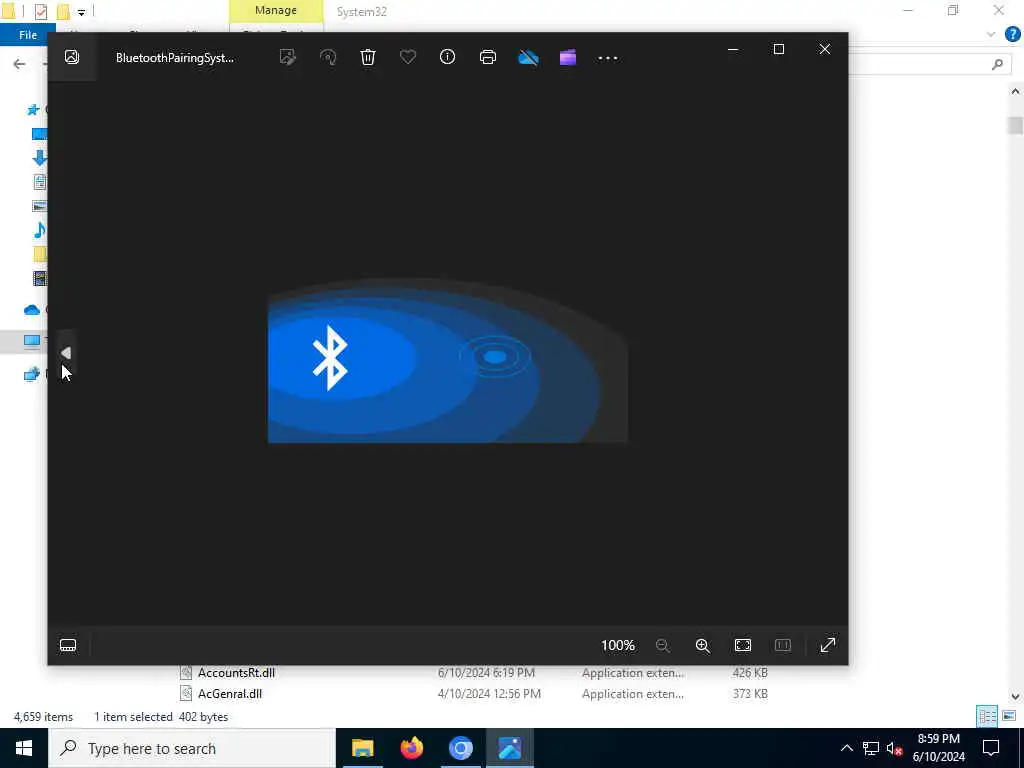This screenshot has height=768, width=1024.
Task: Click the File Explorer search magnifier
Action: tap(997, 63)
